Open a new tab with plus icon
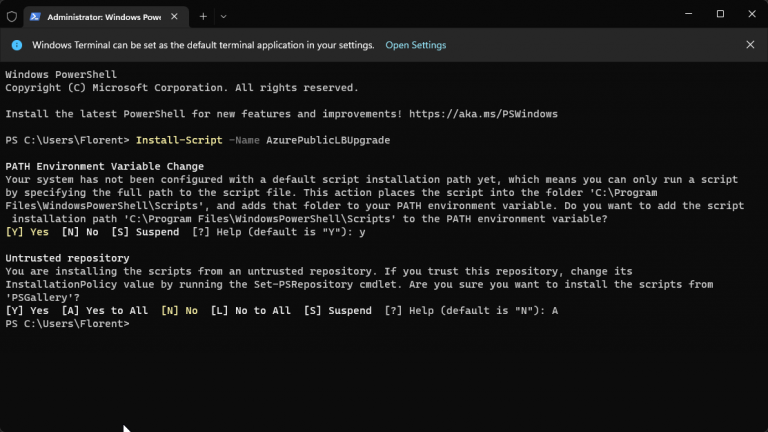The image size is (768, 432). pyautogui.click(x=203, y=17)
